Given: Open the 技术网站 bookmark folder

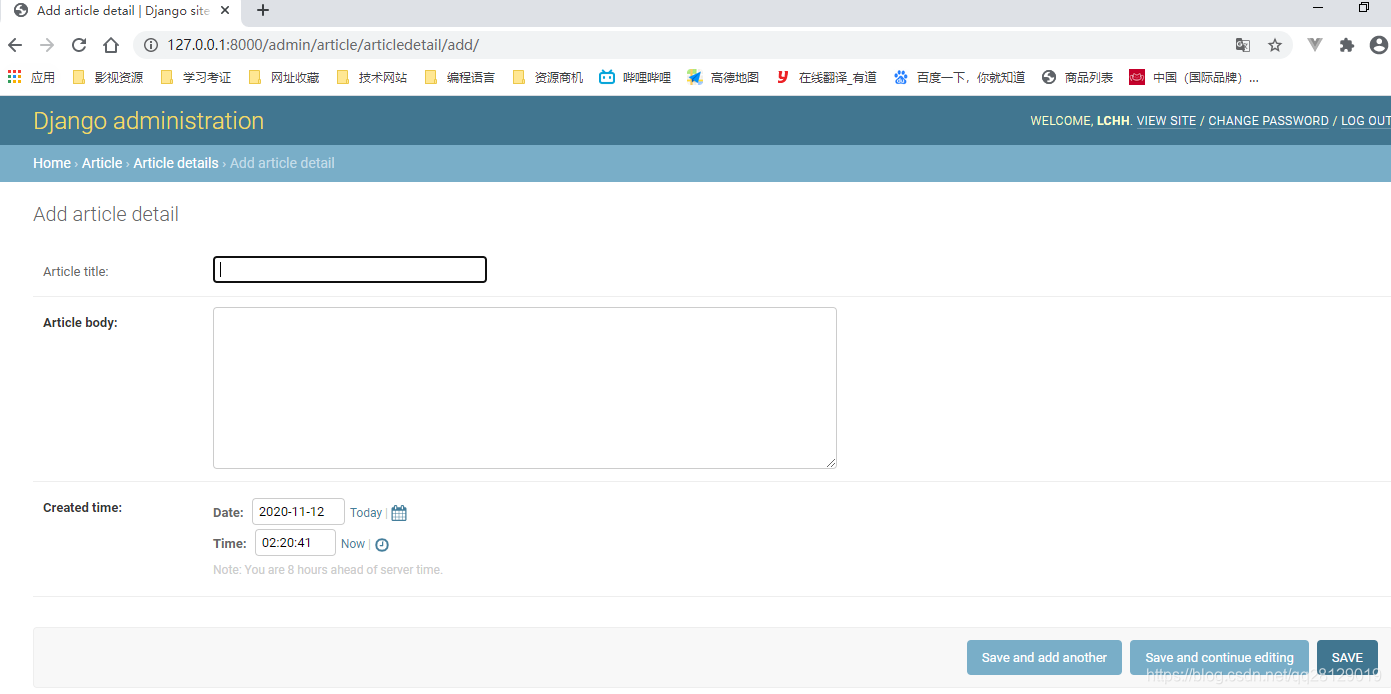Looking at the screenshot, I should [x=372, y=77].
